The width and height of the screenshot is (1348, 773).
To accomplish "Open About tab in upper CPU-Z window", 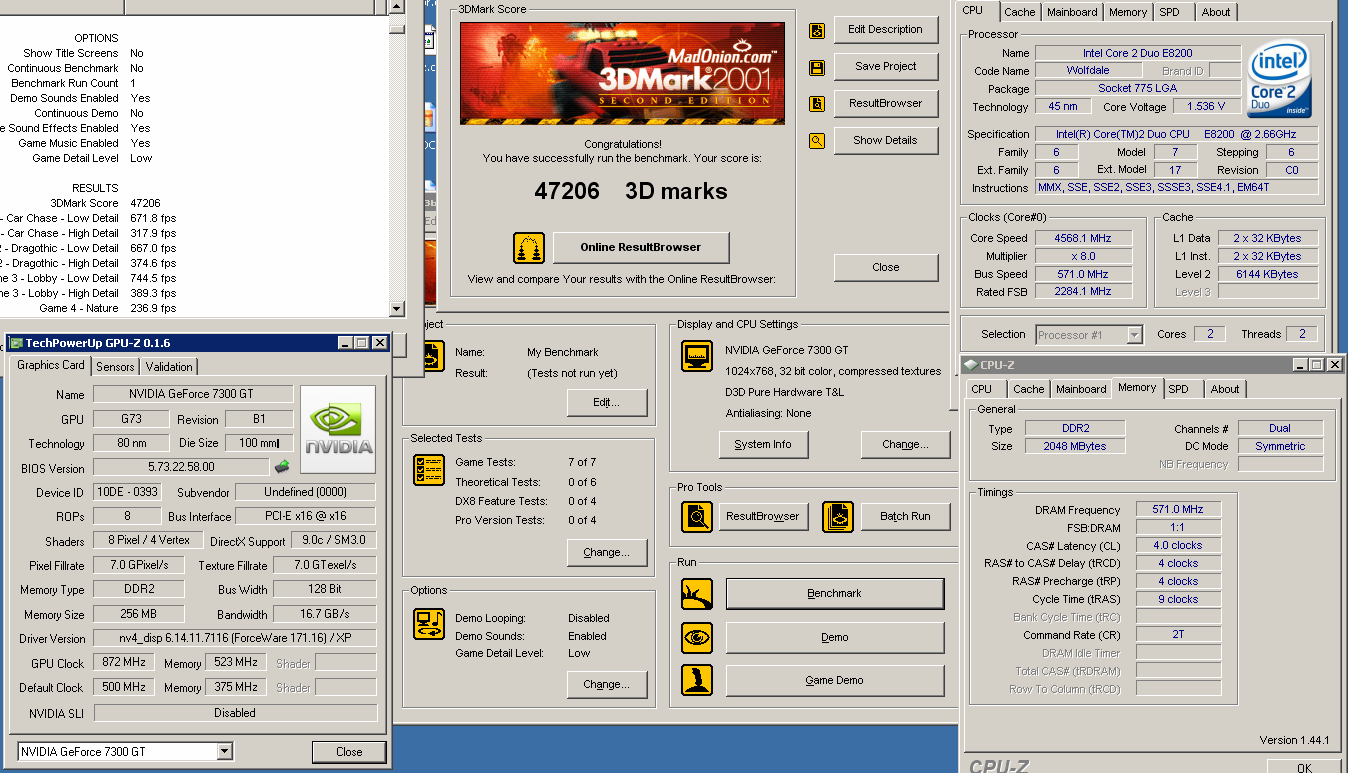I will coord(1216,12).
